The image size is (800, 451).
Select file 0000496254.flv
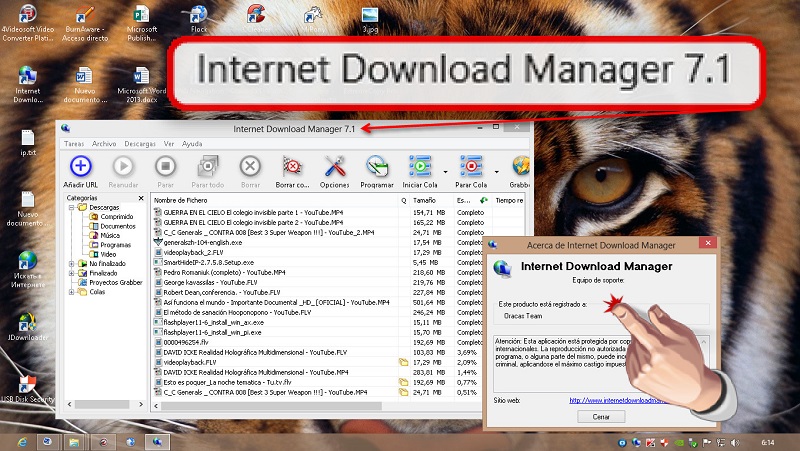tap(186, 342)
